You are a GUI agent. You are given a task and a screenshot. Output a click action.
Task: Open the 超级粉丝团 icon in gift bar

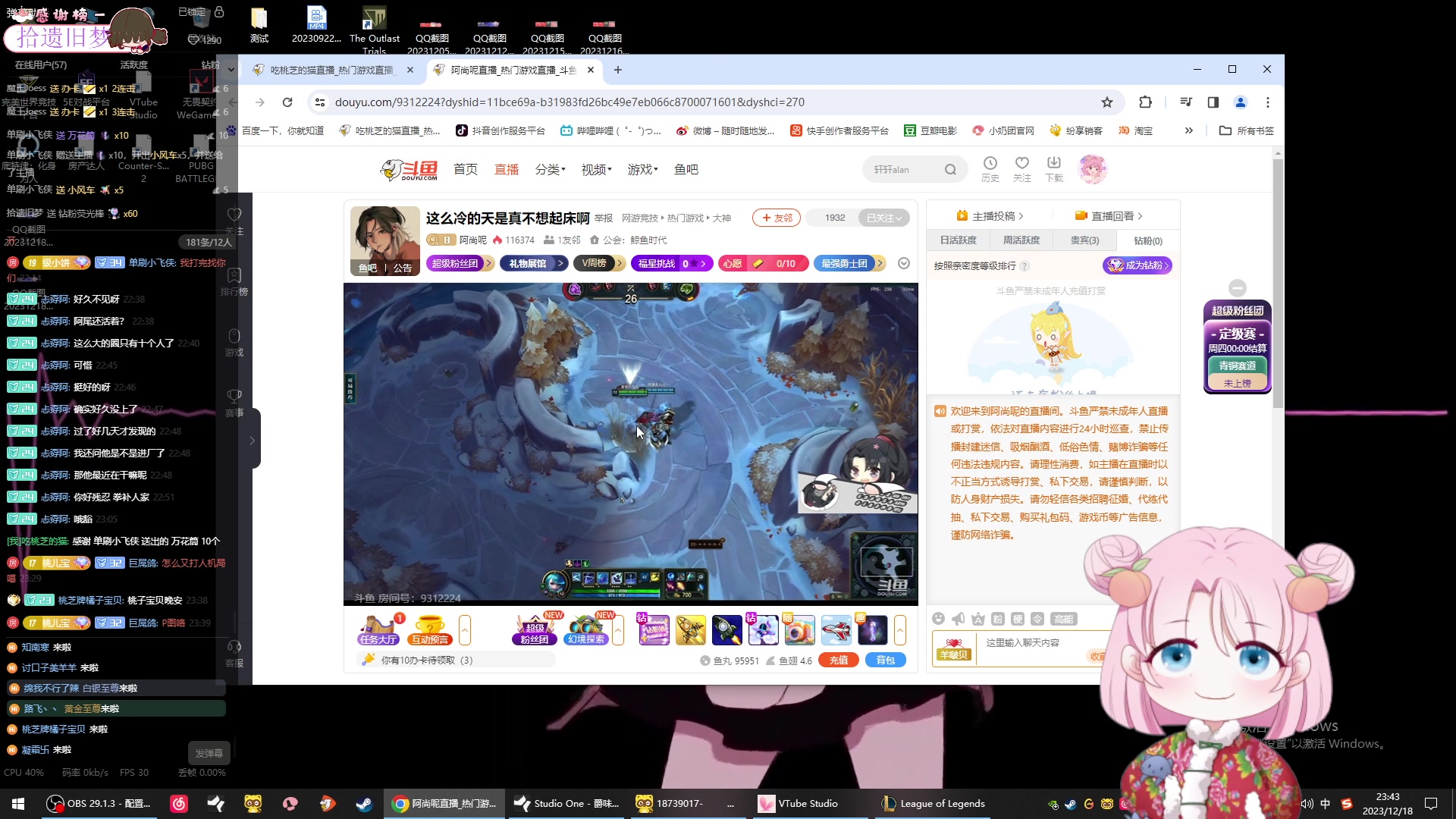(x=534, y=630)
